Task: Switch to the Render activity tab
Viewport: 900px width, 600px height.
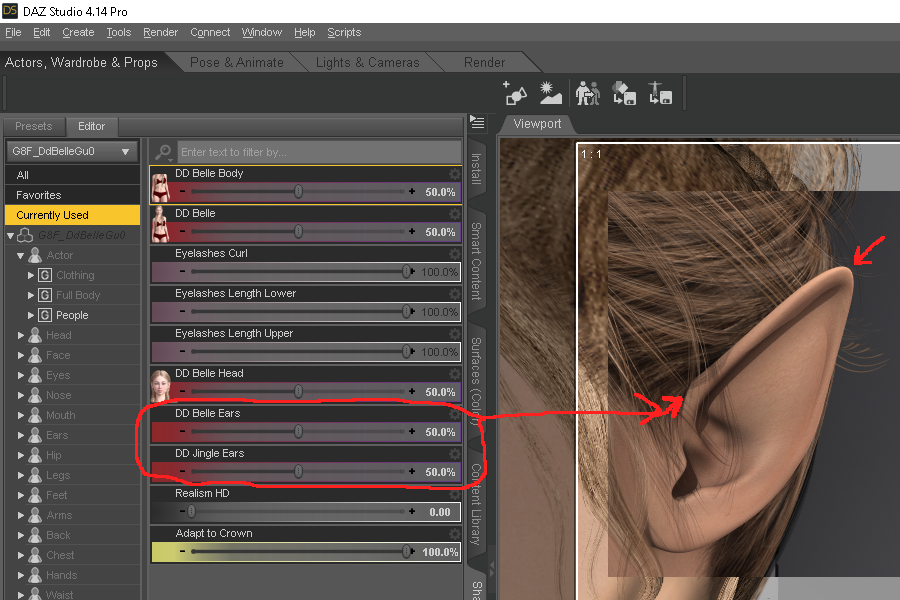Action: coord(484,62)
